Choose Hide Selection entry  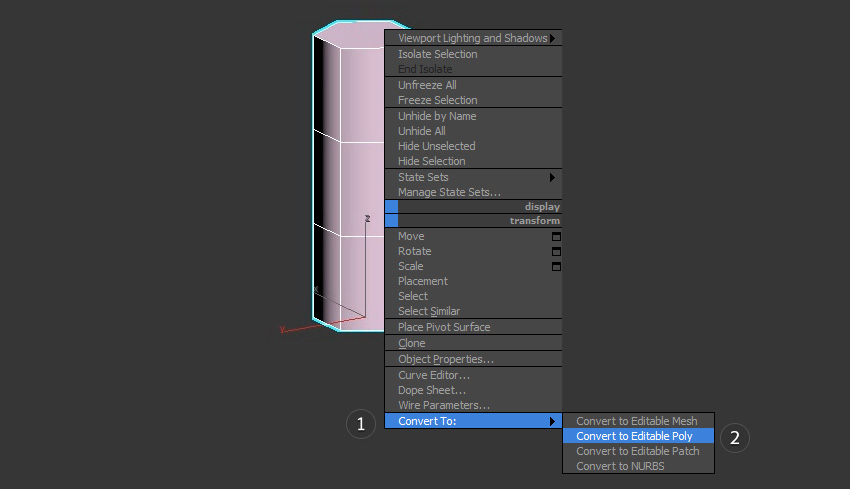(x=431, y=161)
